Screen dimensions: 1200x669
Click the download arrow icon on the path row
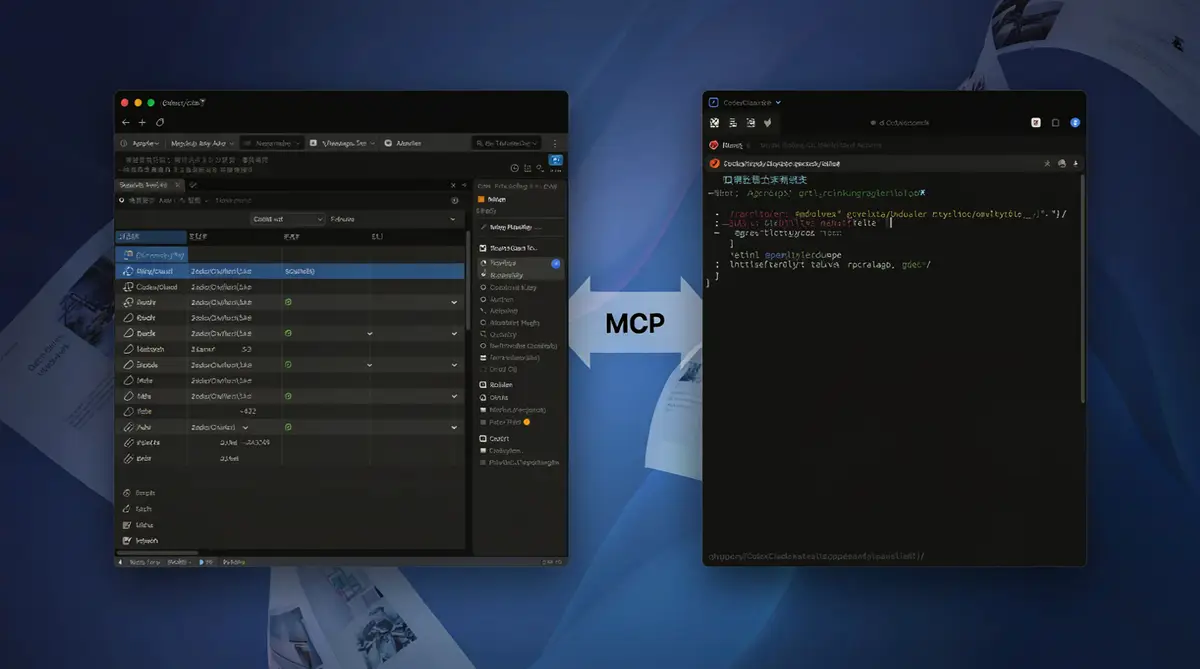[x=1076, y=163]
